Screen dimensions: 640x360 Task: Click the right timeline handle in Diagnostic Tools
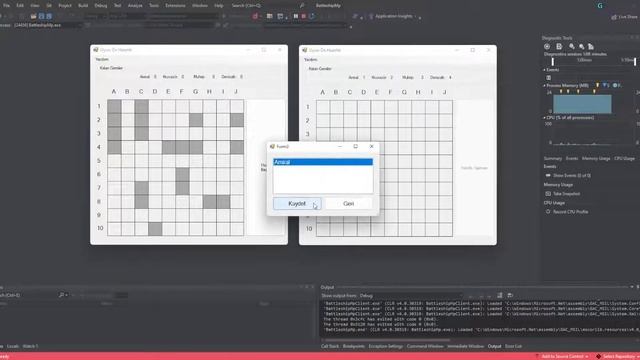click(x=635, y=62)
